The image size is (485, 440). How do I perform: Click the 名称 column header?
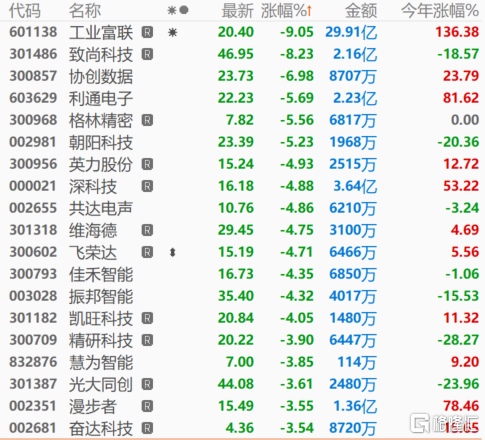point(85,11)
